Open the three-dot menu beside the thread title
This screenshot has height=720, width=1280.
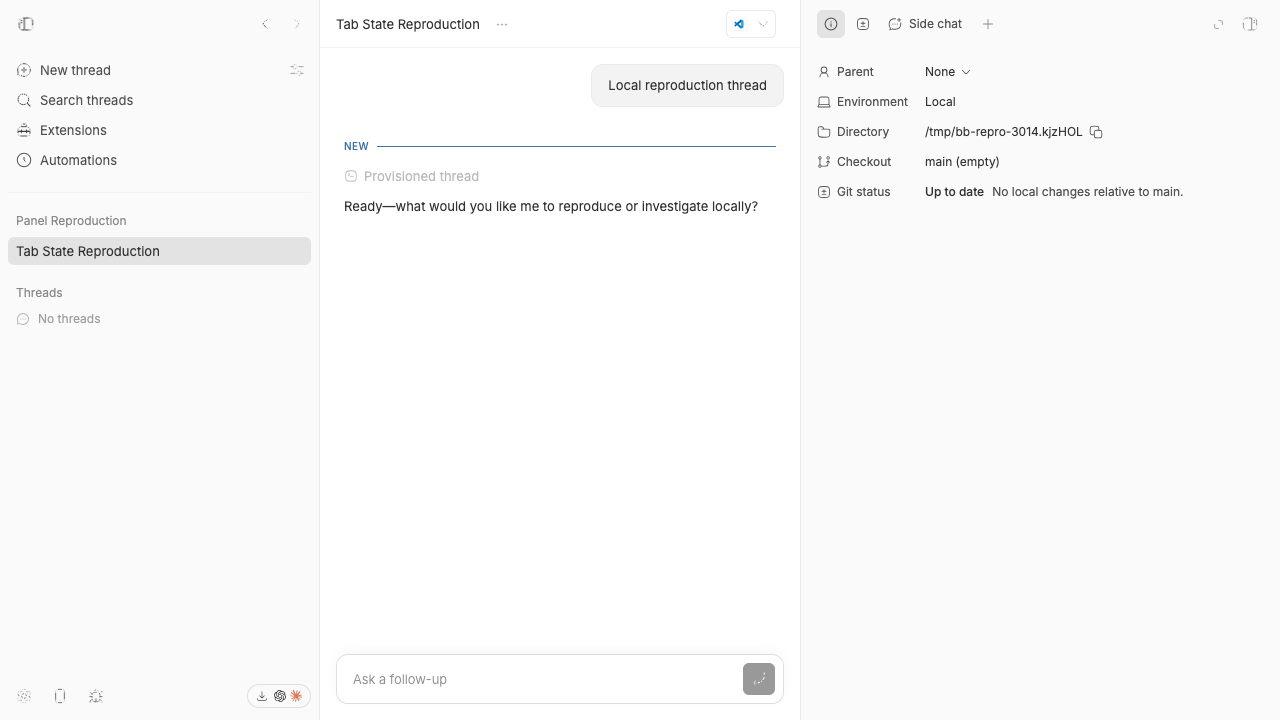(x=502, y=24)
